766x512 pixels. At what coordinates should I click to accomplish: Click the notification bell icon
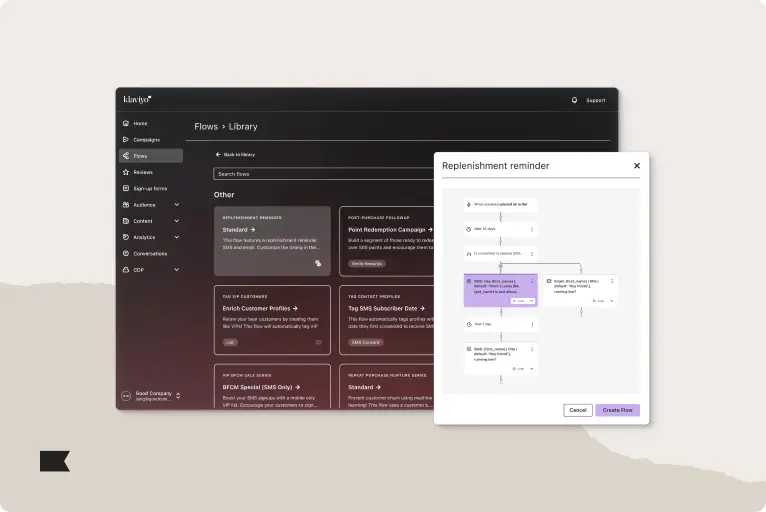[574, 100]
